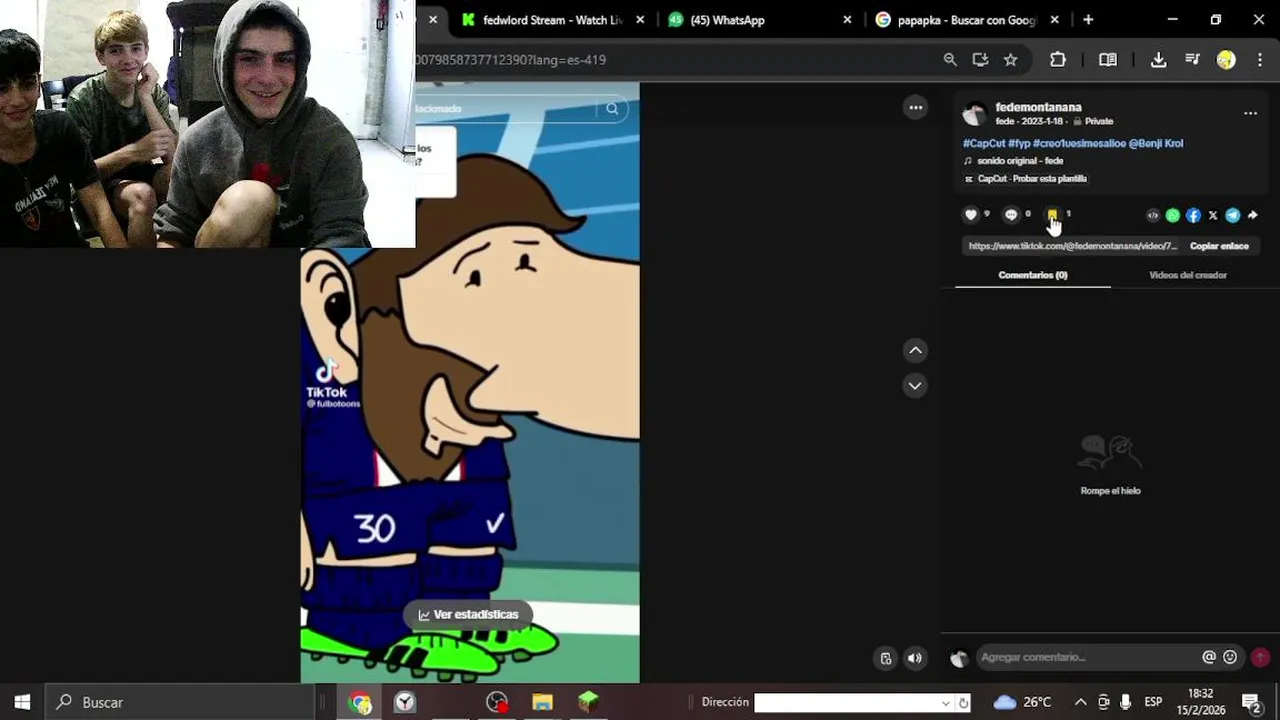
Task: Open the Windows Start menu
Action: tap(22, 702)
